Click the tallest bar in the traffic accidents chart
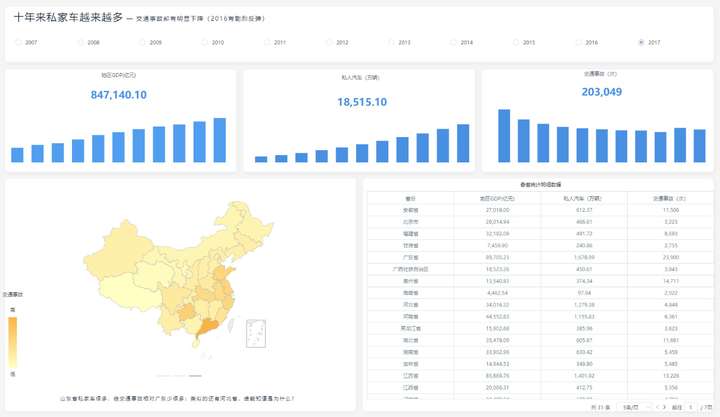720x417 pixels. [504, 136]
